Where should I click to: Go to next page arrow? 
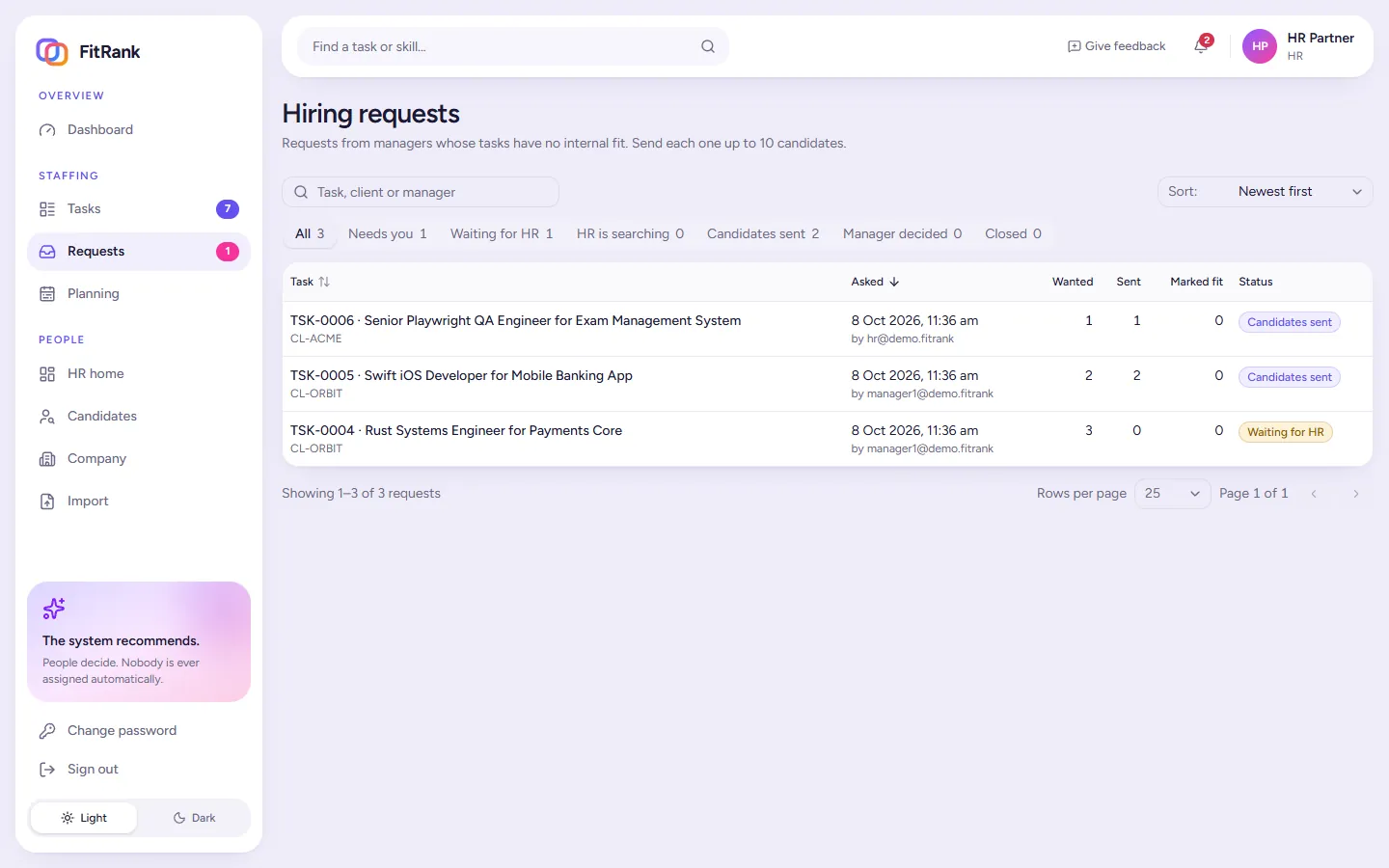pos(1356,494)
